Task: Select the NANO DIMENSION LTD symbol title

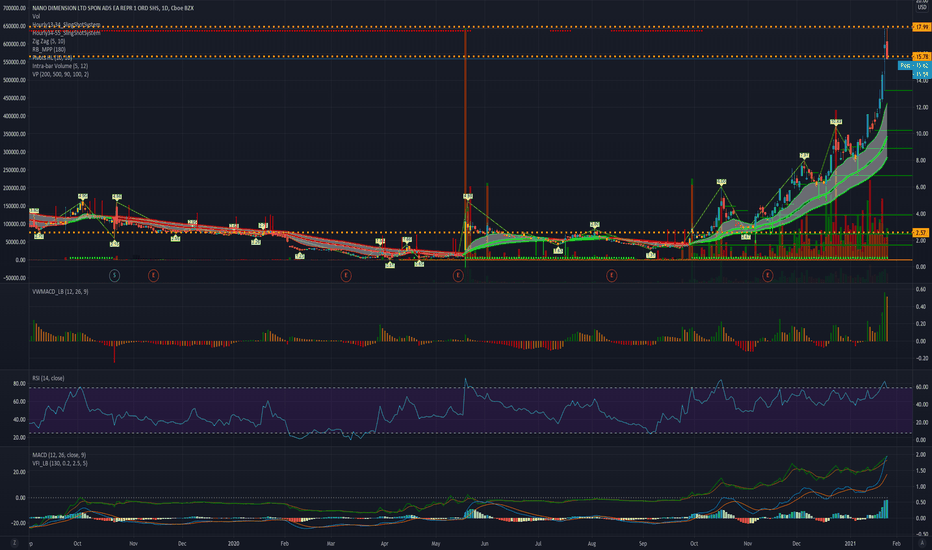Action: click(x=113, y=8)
